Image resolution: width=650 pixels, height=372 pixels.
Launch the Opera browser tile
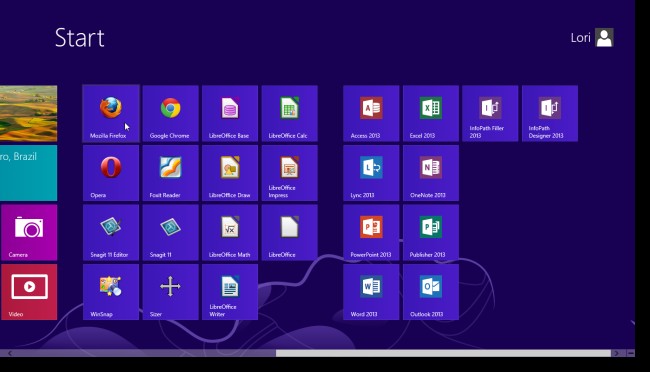click(111, 173)
